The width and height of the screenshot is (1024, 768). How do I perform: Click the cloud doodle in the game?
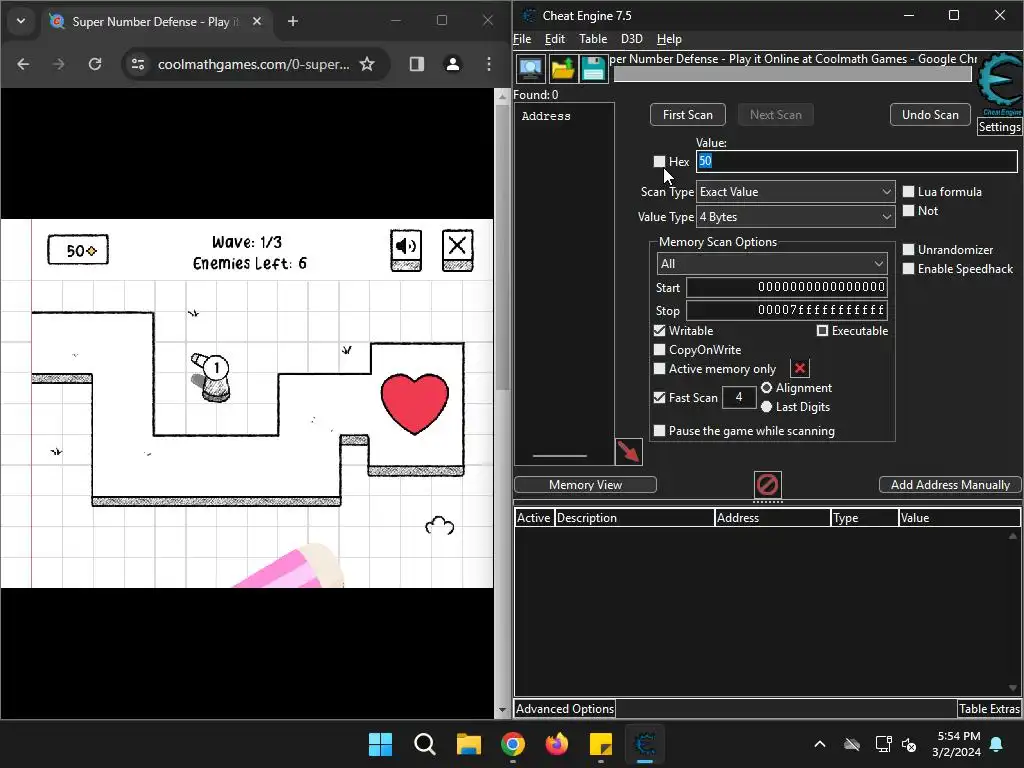[440, 526]
